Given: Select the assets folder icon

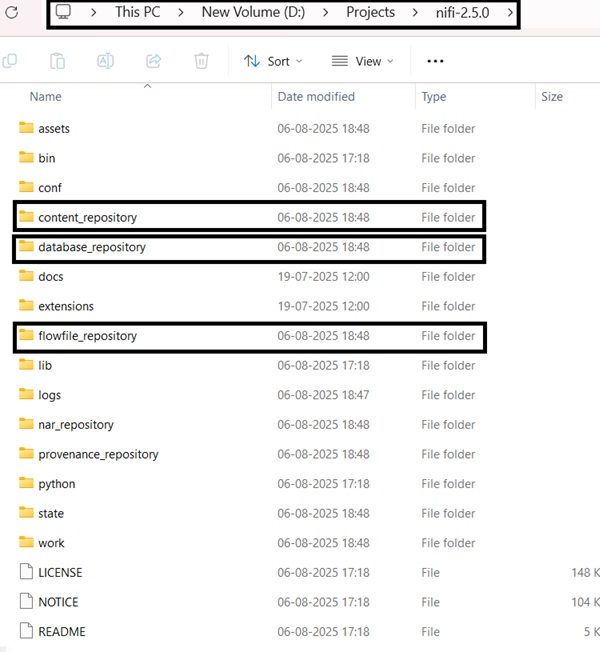Looking at the screenshot, I should [26, 128].
